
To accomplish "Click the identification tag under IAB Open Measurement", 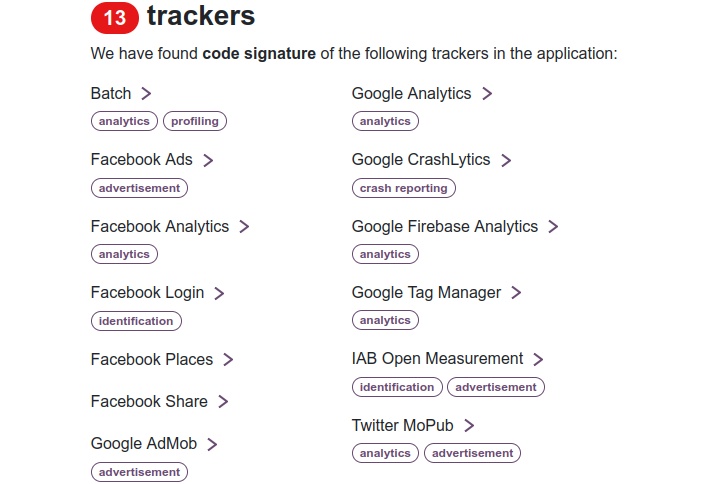I will (x=397, y=387).
